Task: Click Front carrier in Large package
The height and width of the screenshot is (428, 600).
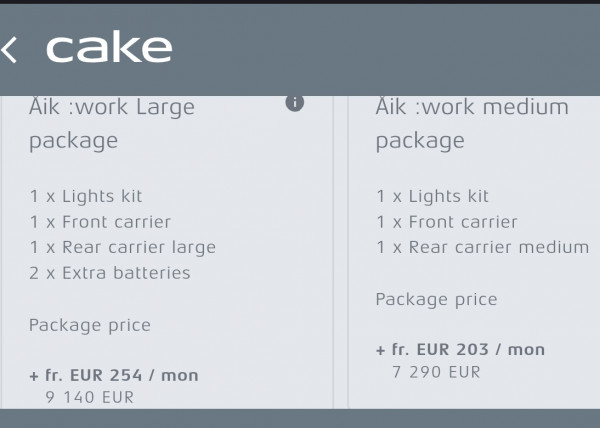Action: pos(100,222)
